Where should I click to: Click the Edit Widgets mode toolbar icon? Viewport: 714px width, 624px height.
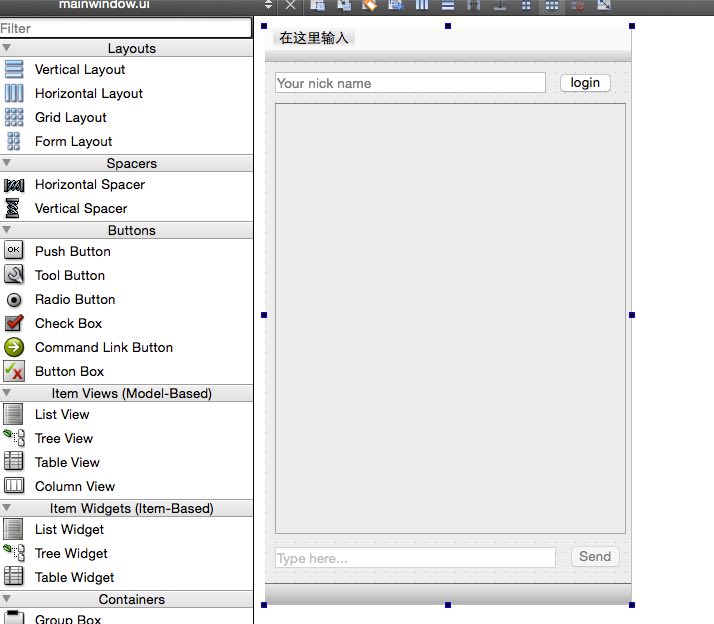pos(317,5)
